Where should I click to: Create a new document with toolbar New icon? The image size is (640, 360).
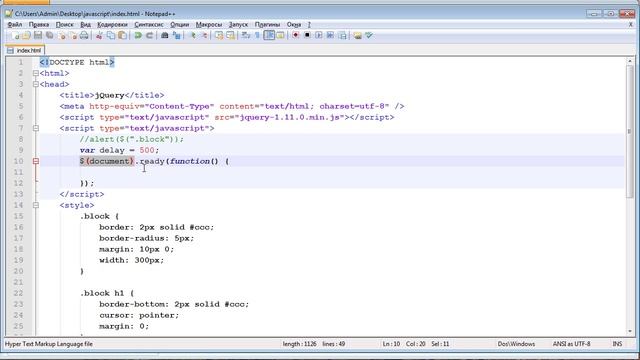(x=15, y=36)
